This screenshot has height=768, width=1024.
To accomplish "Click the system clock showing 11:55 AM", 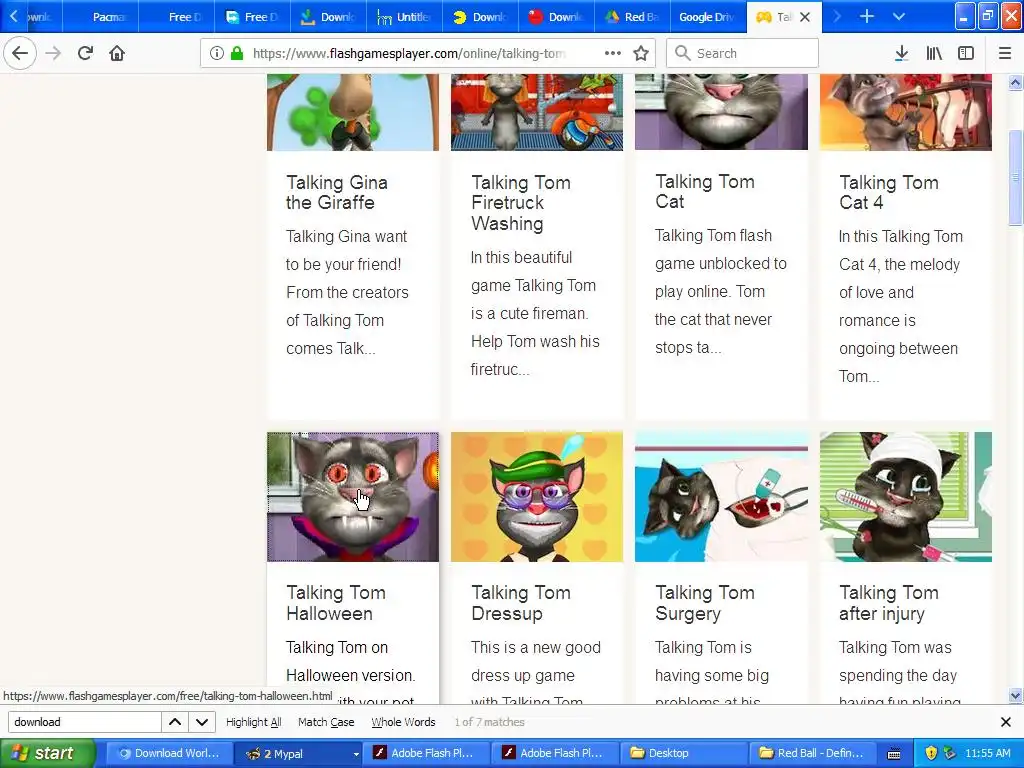I will [987, 753].
